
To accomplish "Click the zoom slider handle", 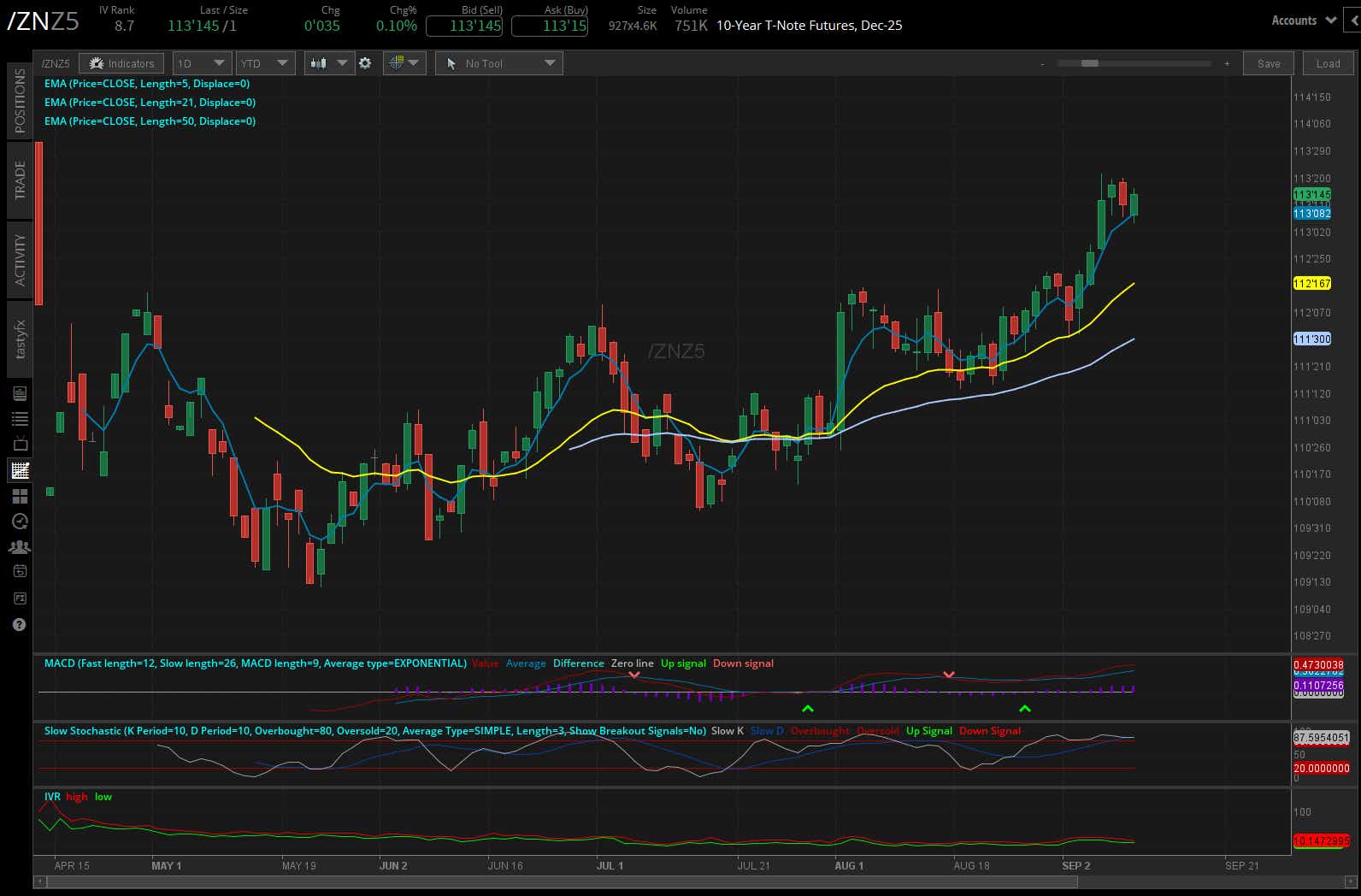I will 1089,63.
